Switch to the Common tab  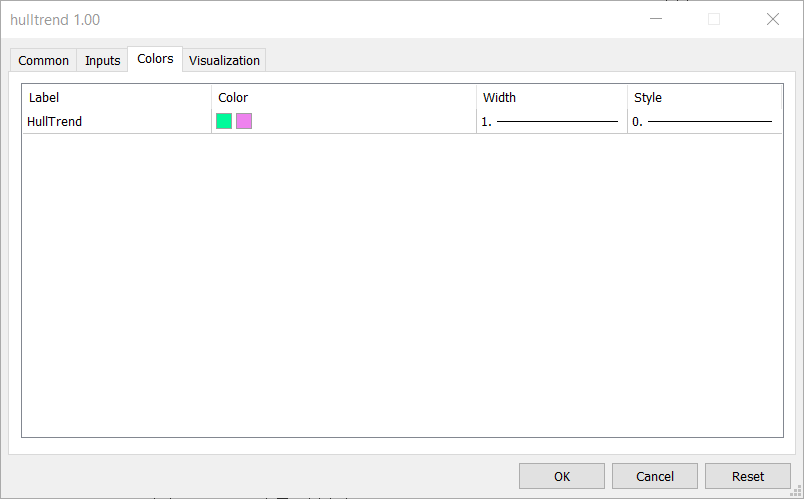pos(44,60)
